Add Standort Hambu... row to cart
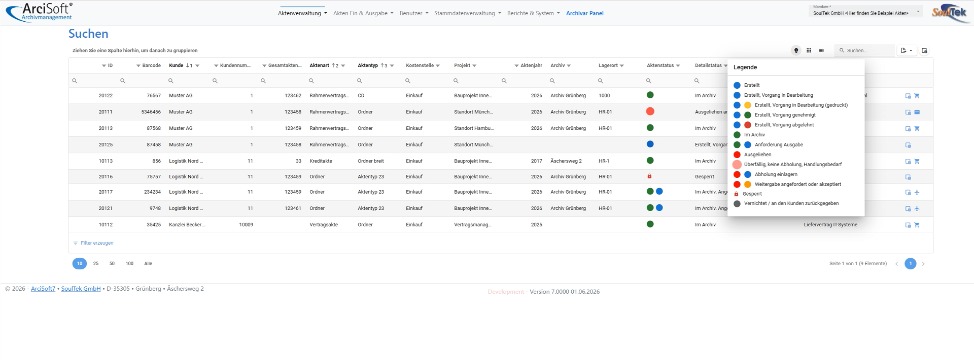974x360 pixels. click(x=917, y=128)
